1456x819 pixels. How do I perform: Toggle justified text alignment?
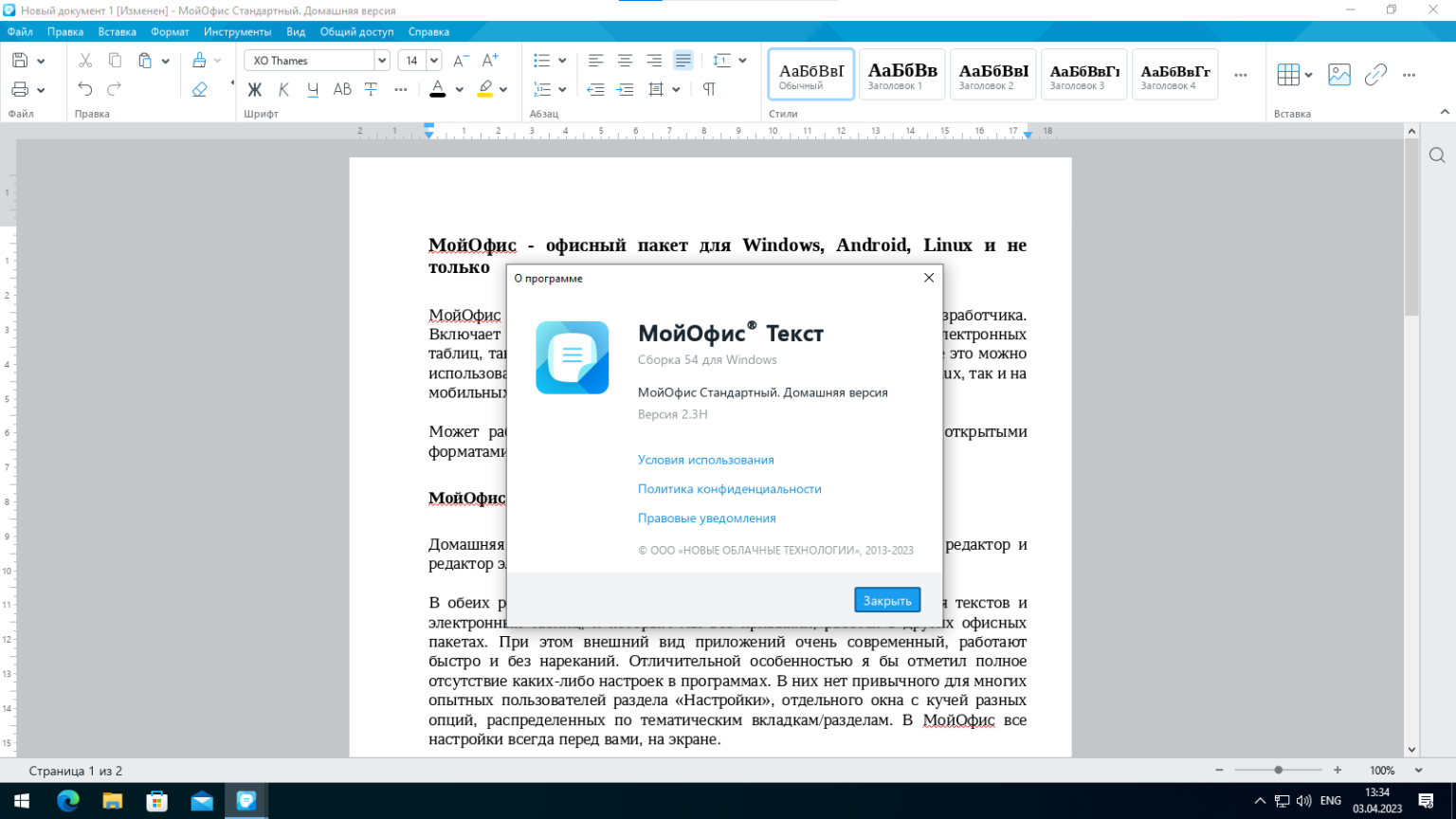(682, 61)
